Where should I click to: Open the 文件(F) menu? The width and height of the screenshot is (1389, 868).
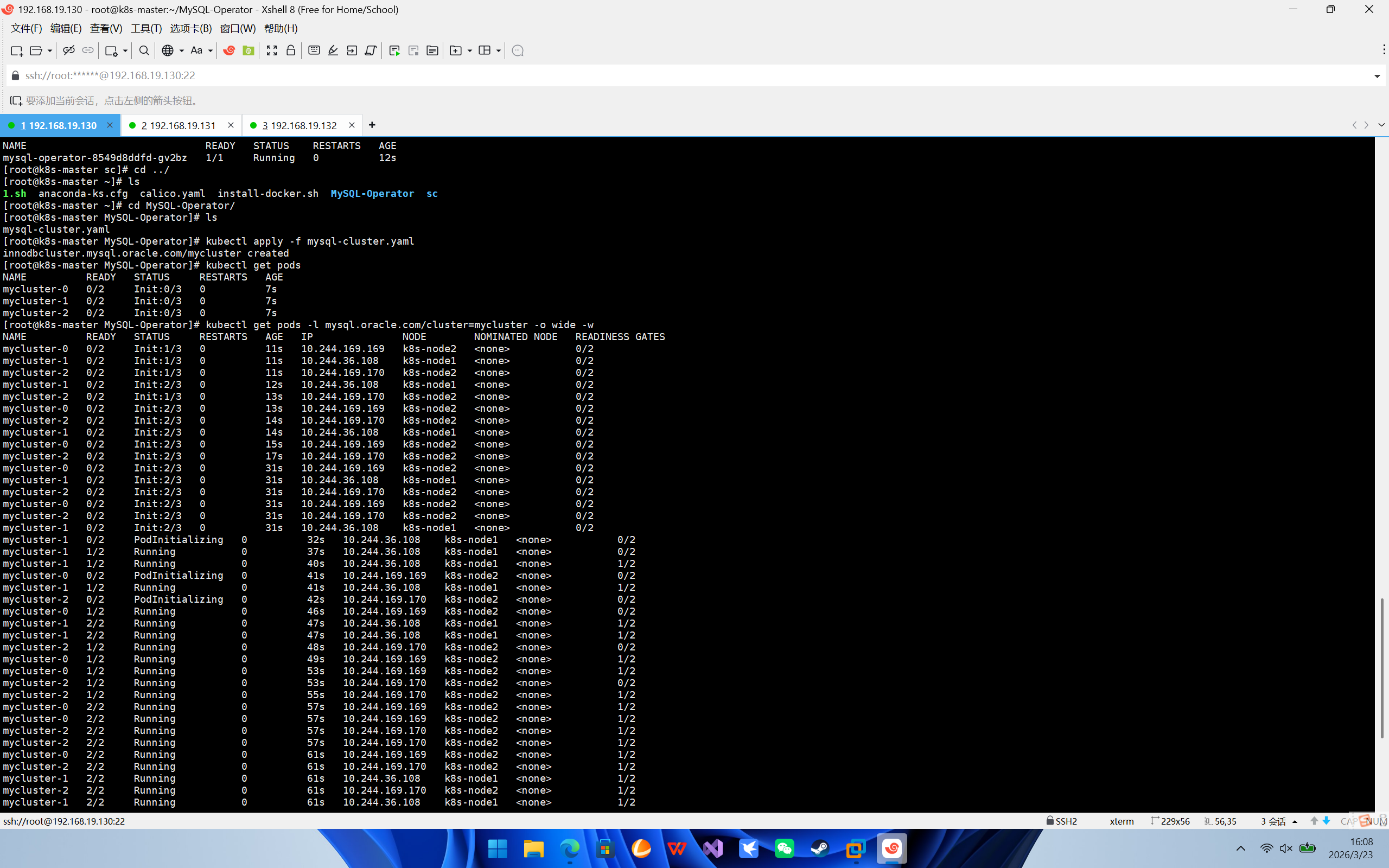[x=27, y=28]
